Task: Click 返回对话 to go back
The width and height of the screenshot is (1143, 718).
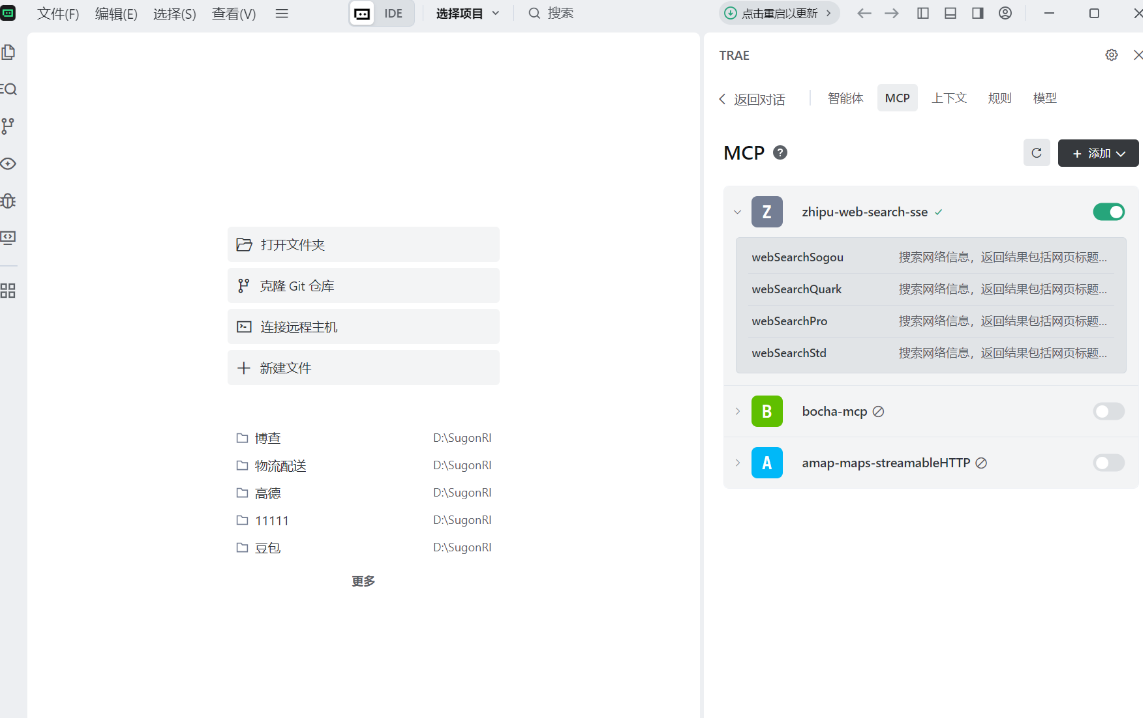Action: click(752, 99)
